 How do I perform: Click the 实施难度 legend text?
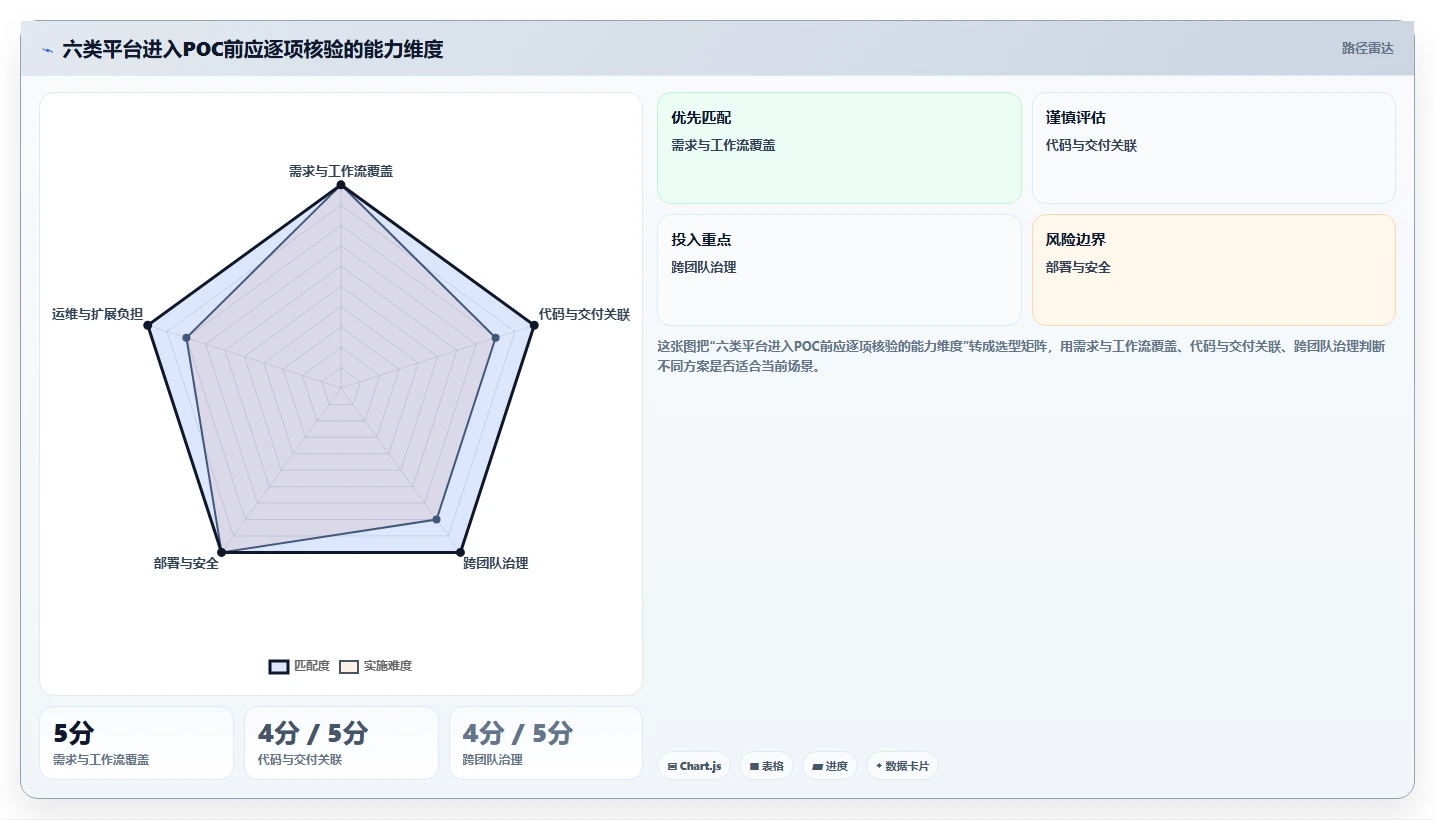click(x=388, y=666)
